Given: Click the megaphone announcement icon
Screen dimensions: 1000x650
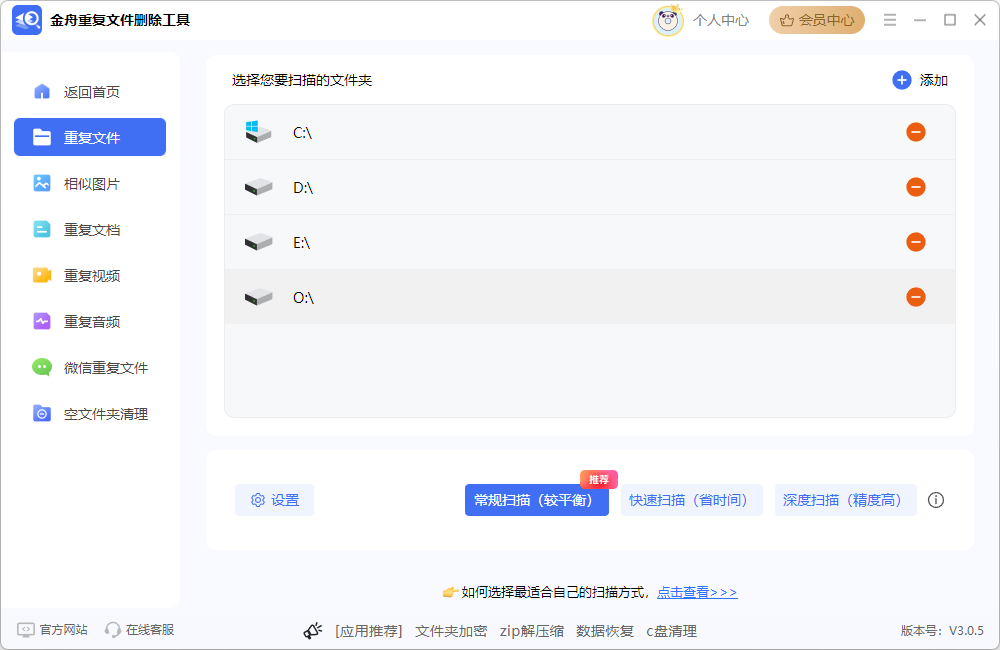Looking at the screenshot, I should click(312, 631).
